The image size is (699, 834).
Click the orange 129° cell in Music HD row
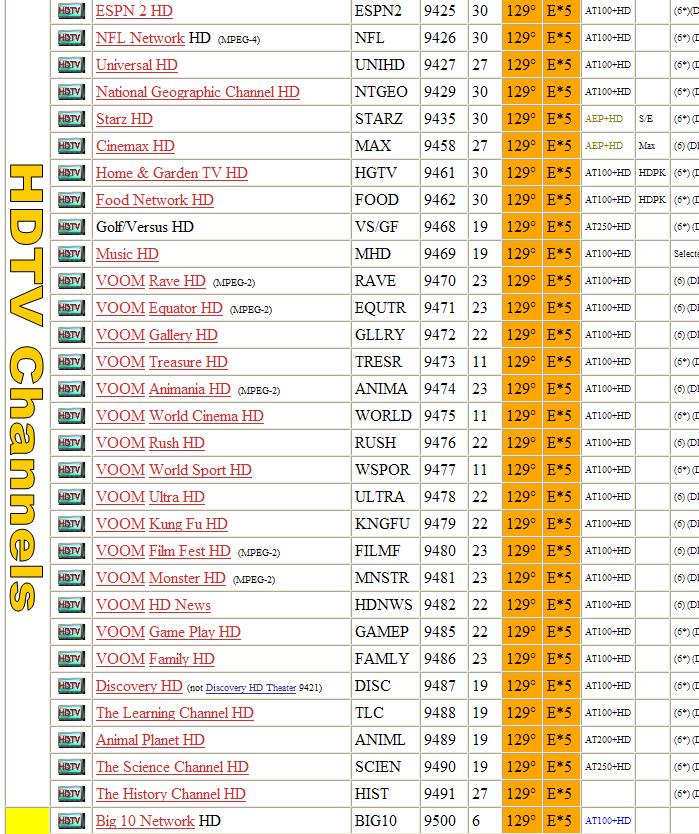click(x=520, y=254)
